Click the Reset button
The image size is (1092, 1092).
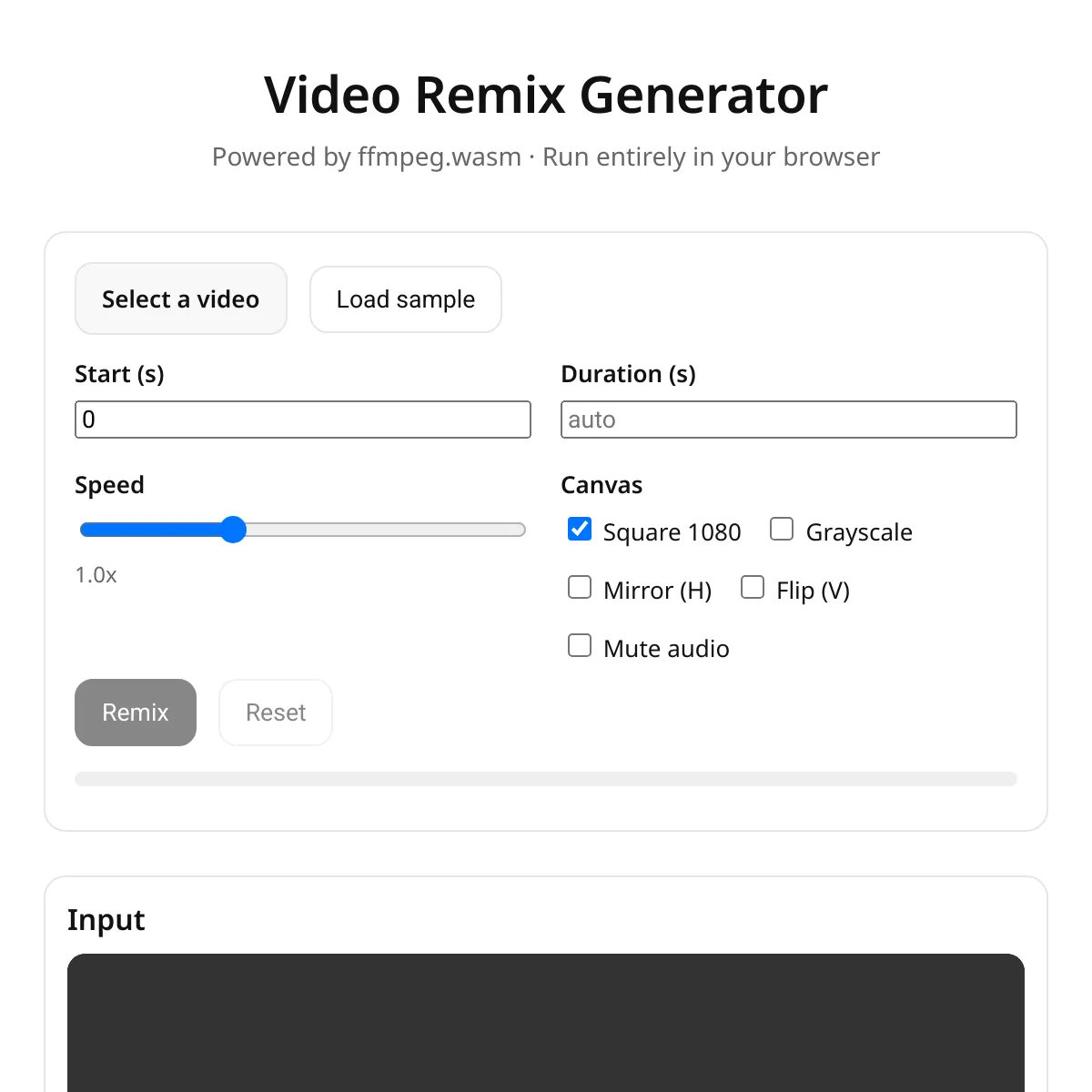click(276, 713)
